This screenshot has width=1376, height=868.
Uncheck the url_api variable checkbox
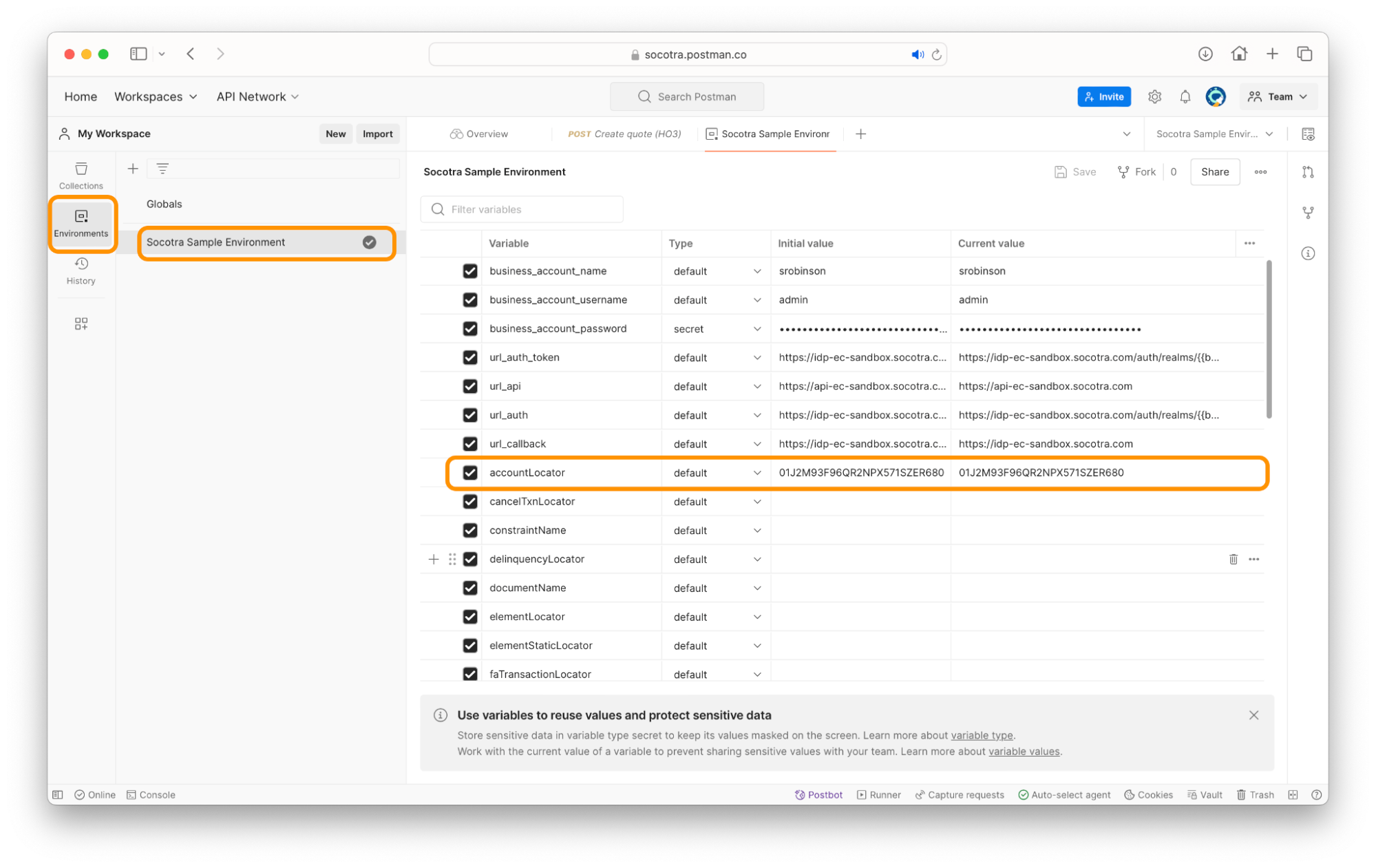coord(470,386)
